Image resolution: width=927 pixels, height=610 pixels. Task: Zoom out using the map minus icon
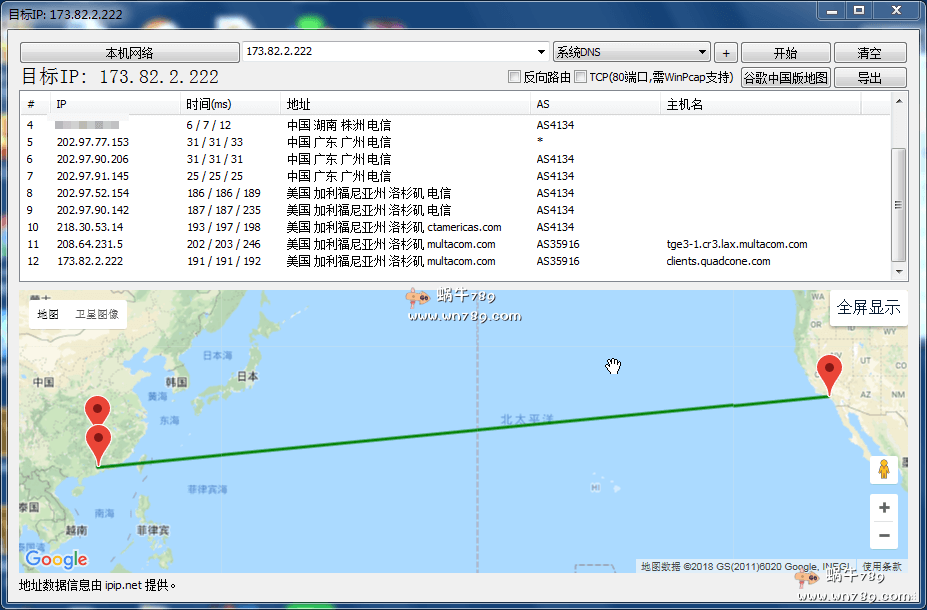click(884, 536)
